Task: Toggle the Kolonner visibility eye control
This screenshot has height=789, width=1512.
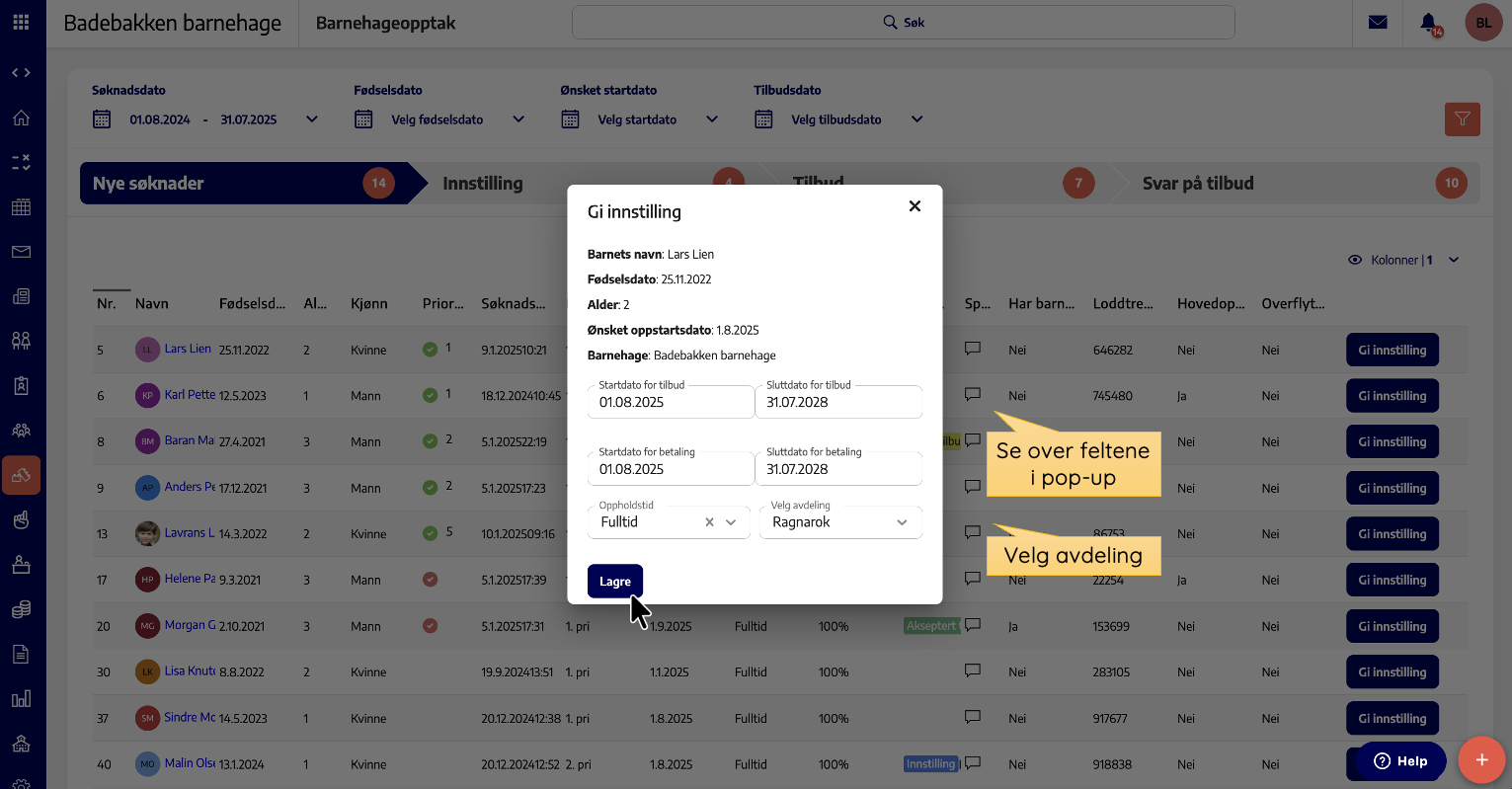Action: pyautogui.click(x=1355, y=260)
